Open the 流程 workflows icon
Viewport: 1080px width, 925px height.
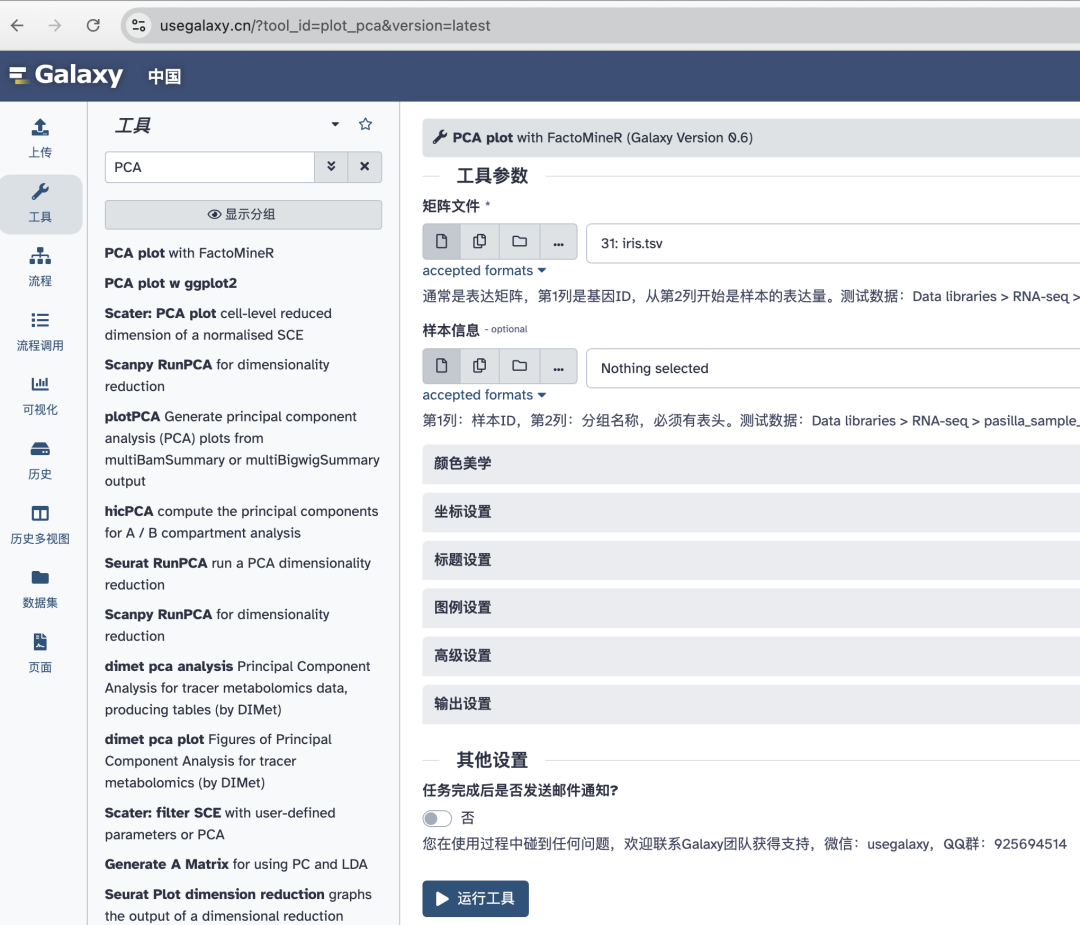click(39, 262)
